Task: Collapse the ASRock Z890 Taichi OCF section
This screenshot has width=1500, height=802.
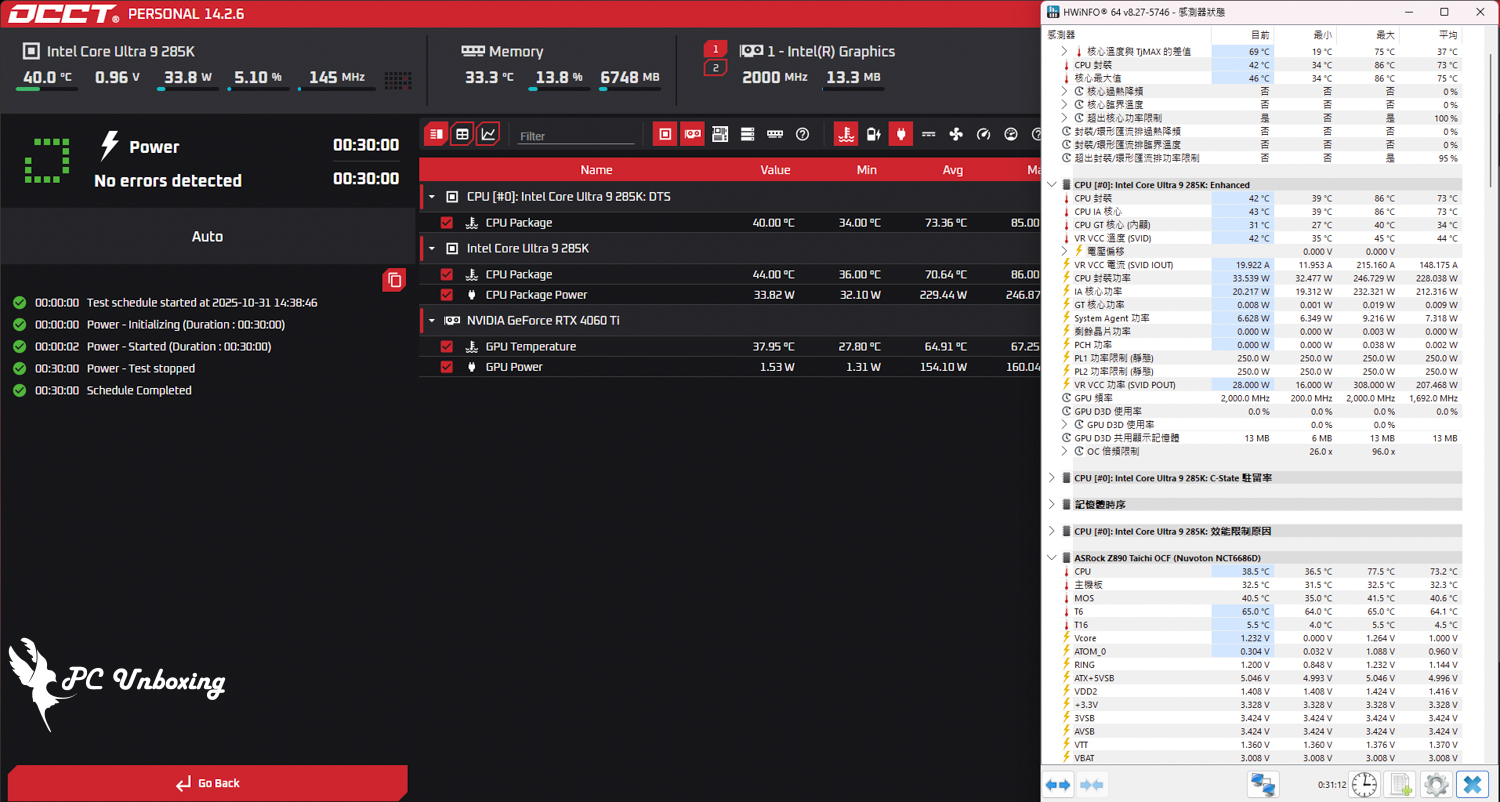Action: (1052, 558)
